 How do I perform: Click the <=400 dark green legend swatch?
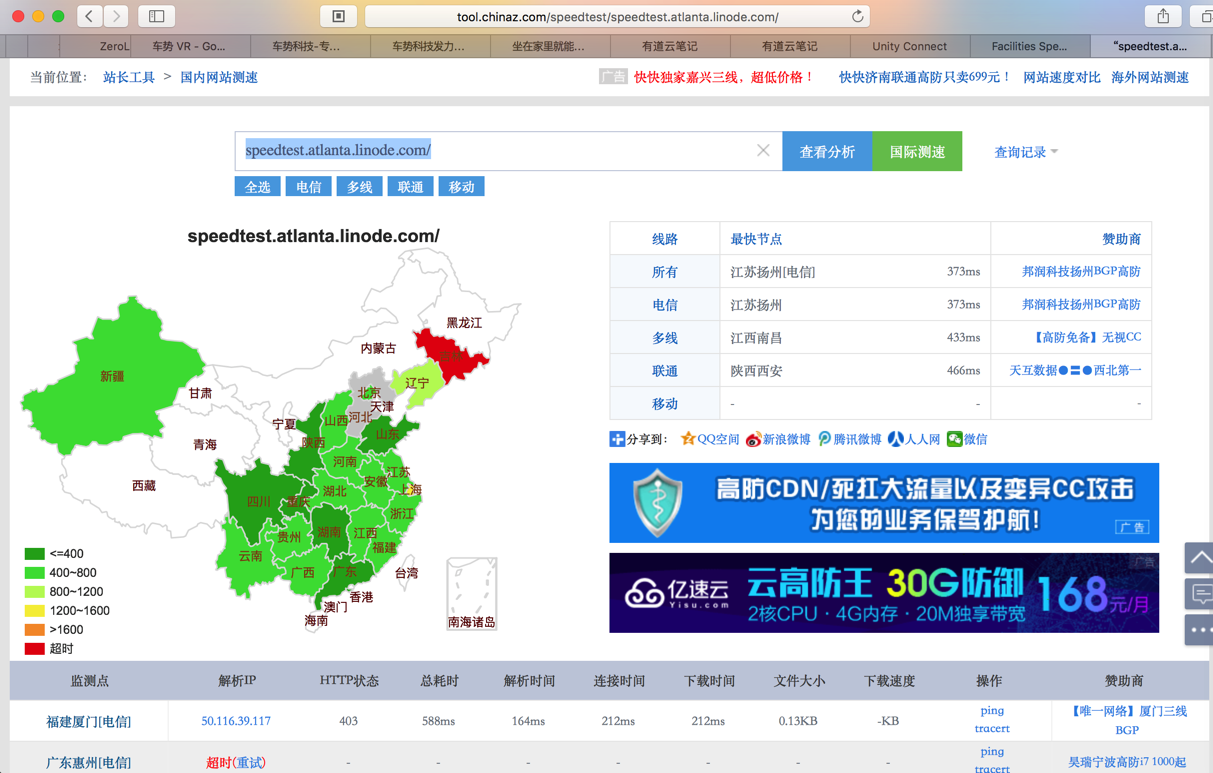pos(34,554)
